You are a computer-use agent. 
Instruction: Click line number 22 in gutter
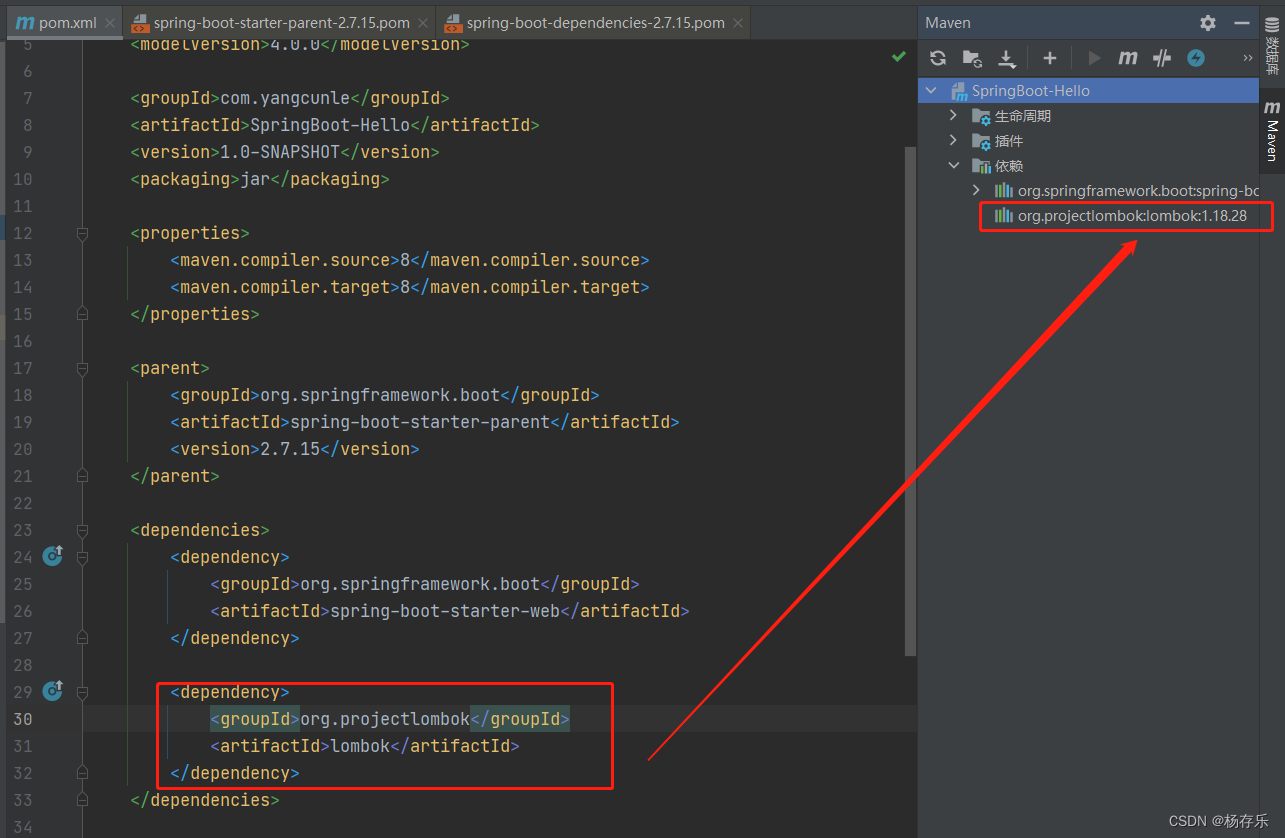[x=22, y=503]
